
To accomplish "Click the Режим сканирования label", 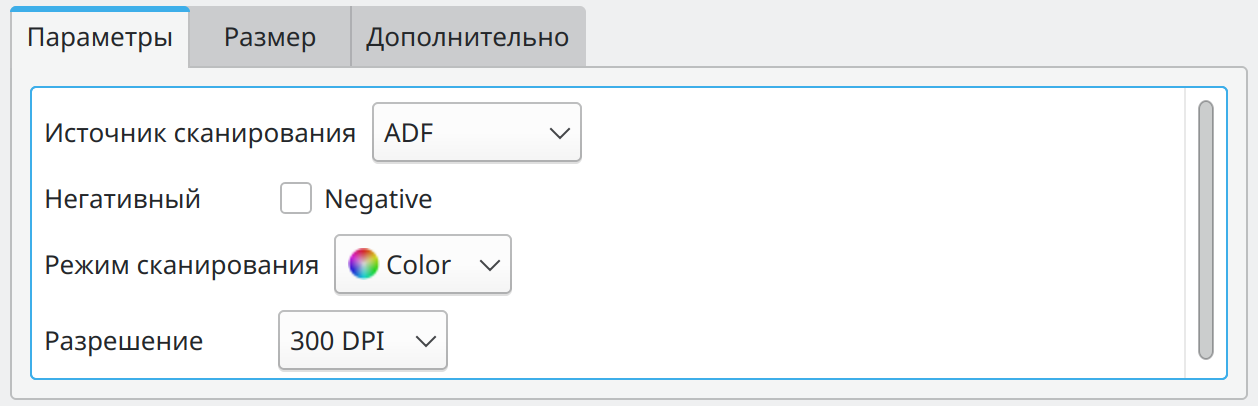I will click(182, 265).
